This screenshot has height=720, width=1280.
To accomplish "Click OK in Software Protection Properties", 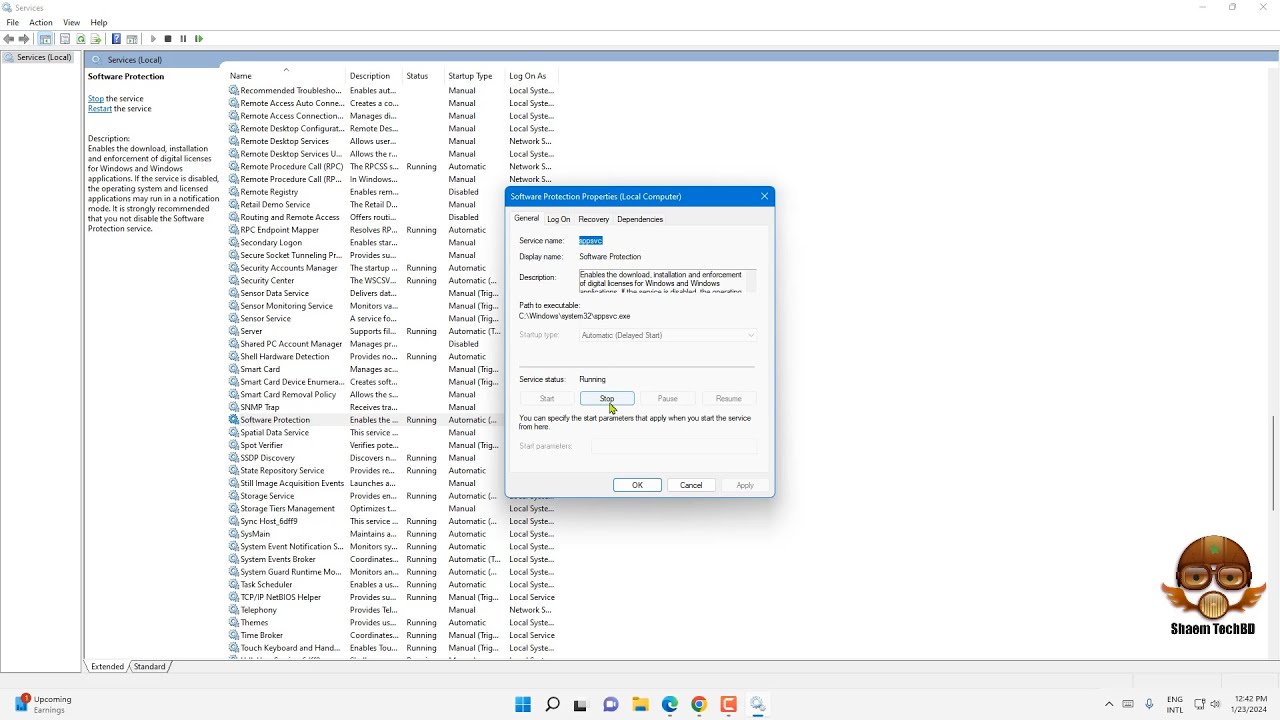I will pyautogui.click(x=637, y=485).
